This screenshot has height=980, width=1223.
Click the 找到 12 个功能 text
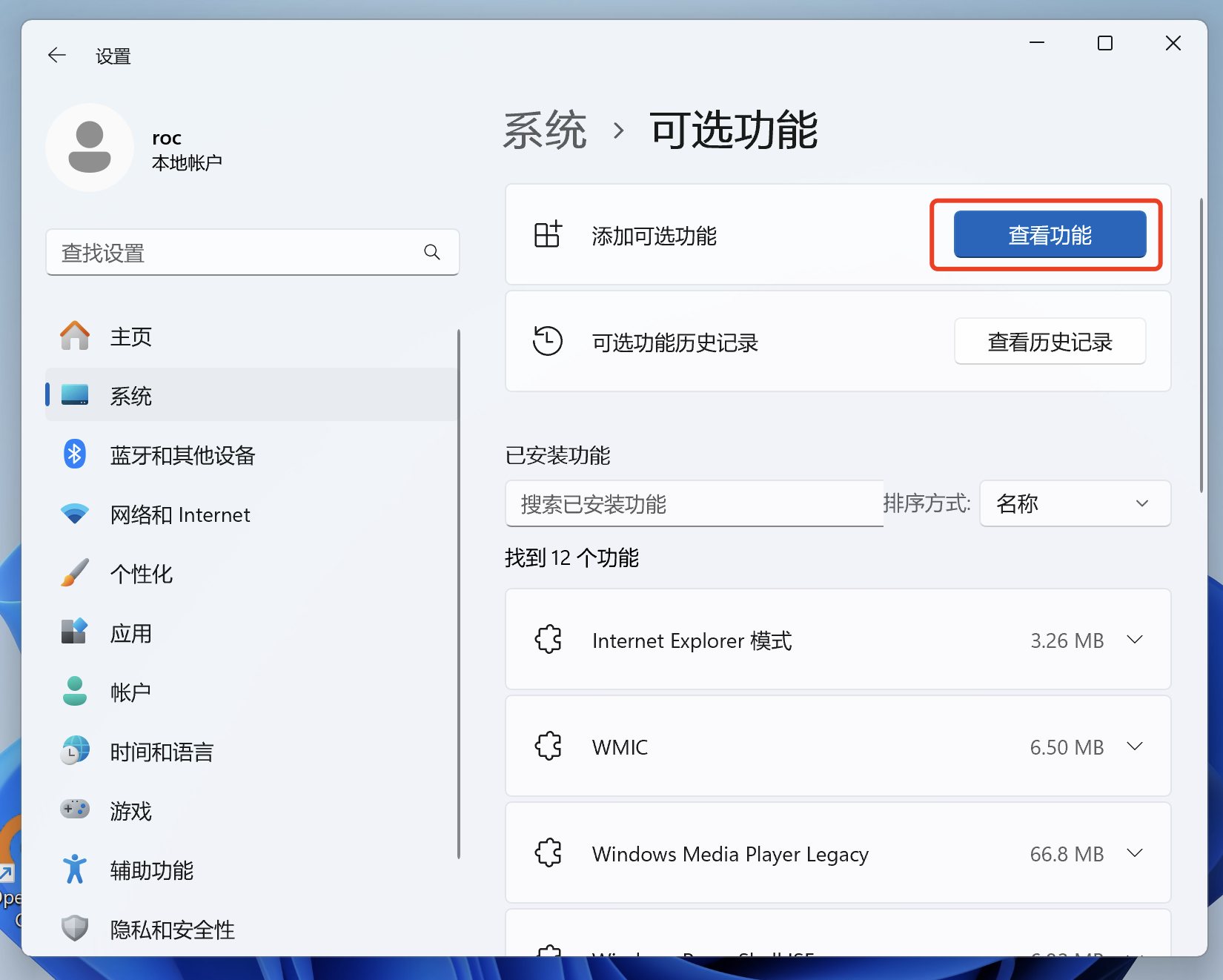coord(571,557)
